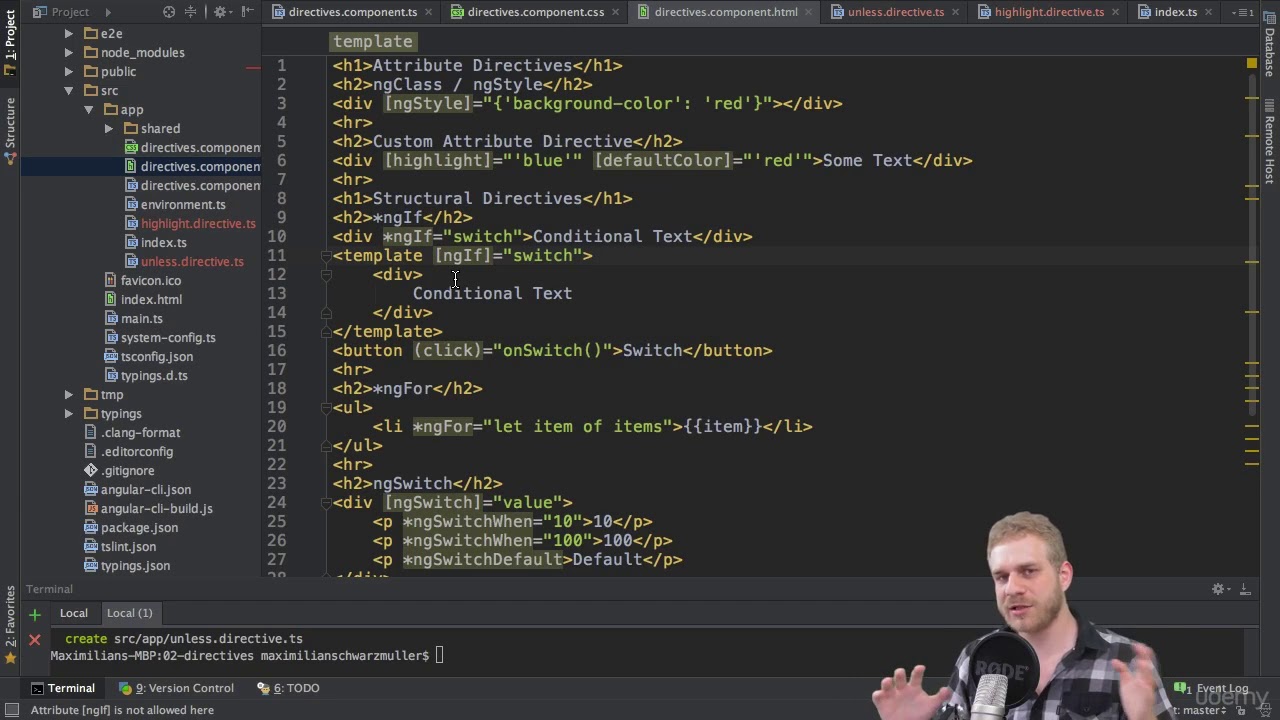This screenshot has height=720, width=1280.
Task: Select the first Local terminal tab
Action: point(73,613)
